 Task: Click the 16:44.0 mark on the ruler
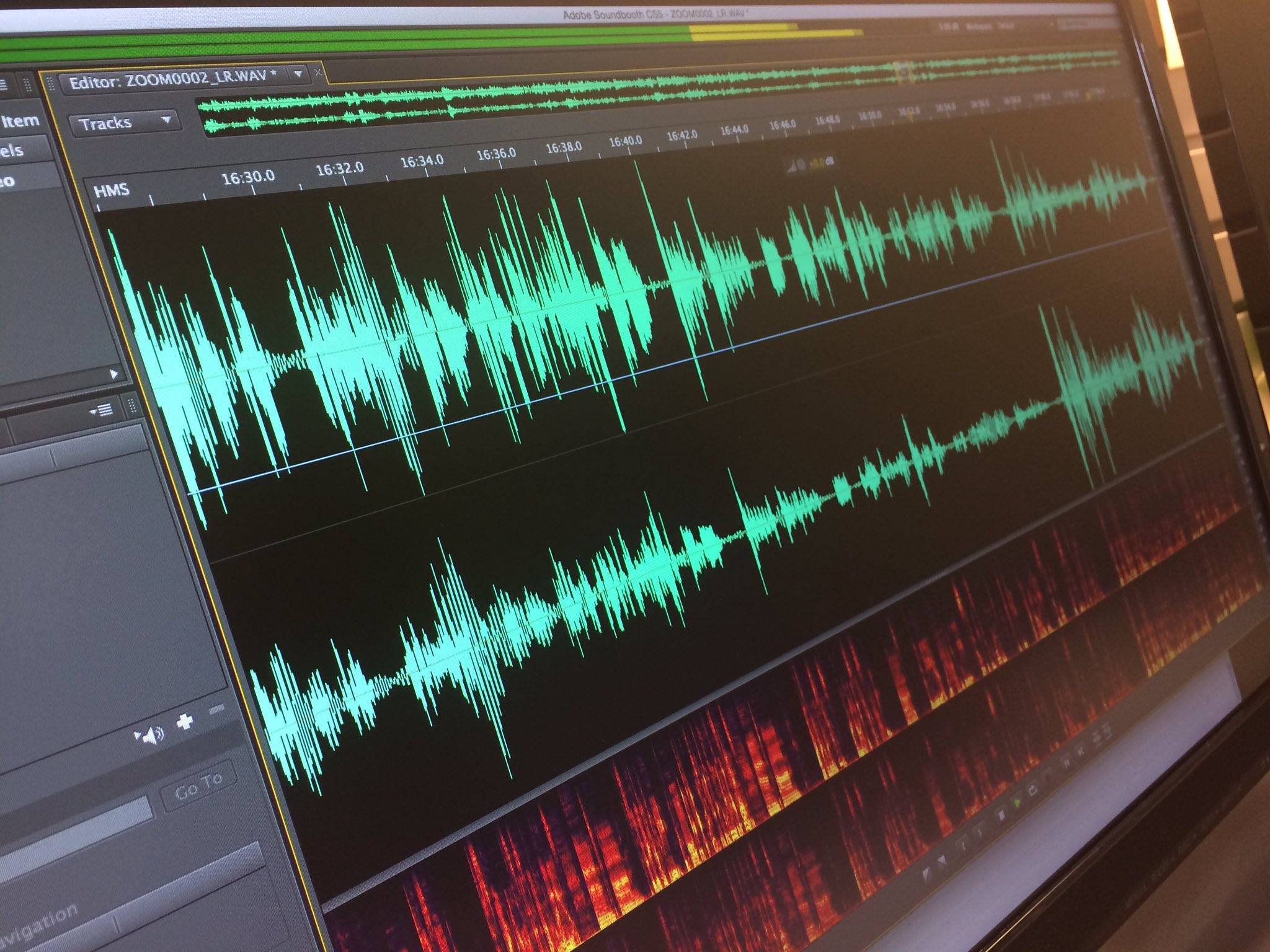tap(734, 130)
